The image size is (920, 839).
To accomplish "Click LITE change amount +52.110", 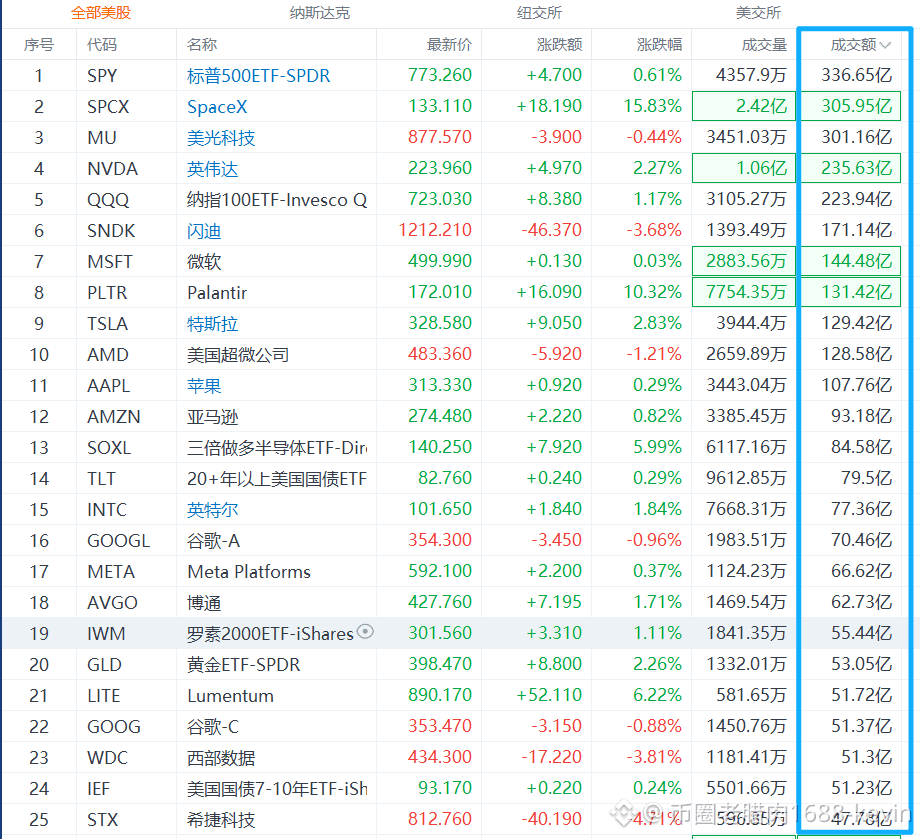I will pos(549,695).
